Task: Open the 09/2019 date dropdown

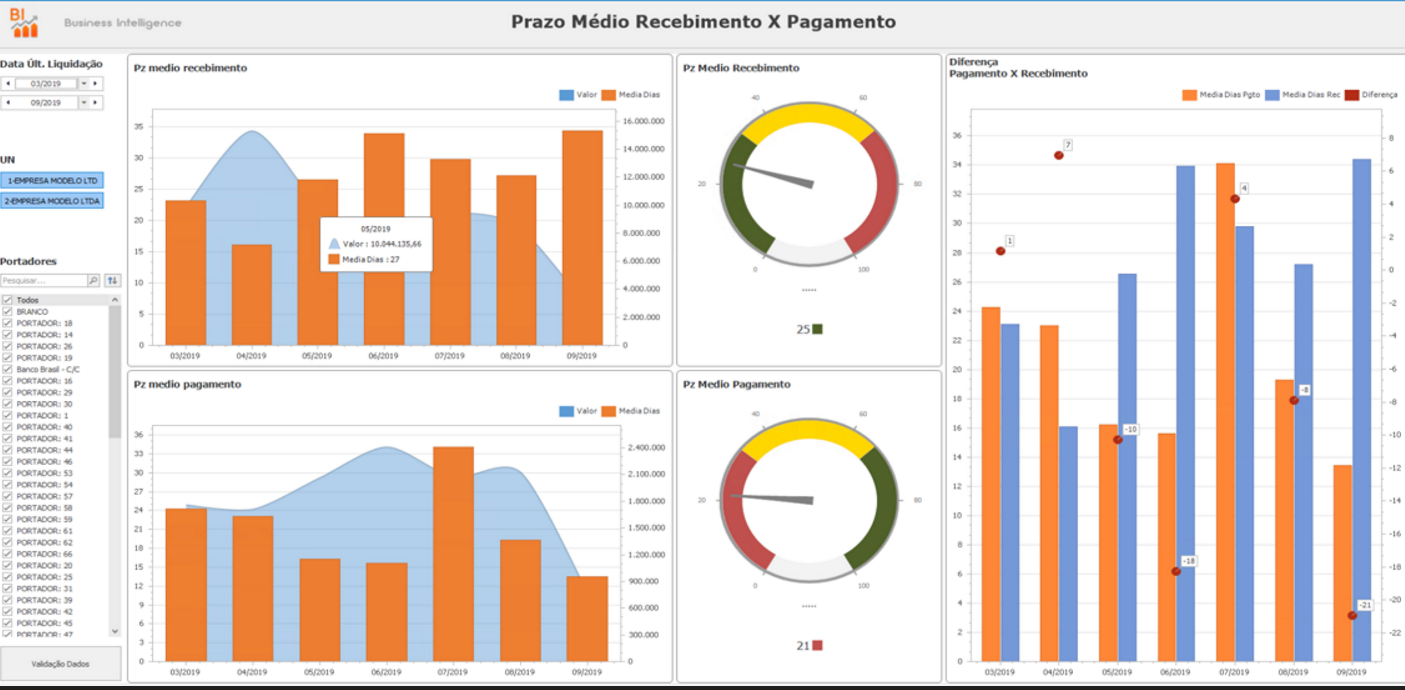Action: tap(84, 102)
